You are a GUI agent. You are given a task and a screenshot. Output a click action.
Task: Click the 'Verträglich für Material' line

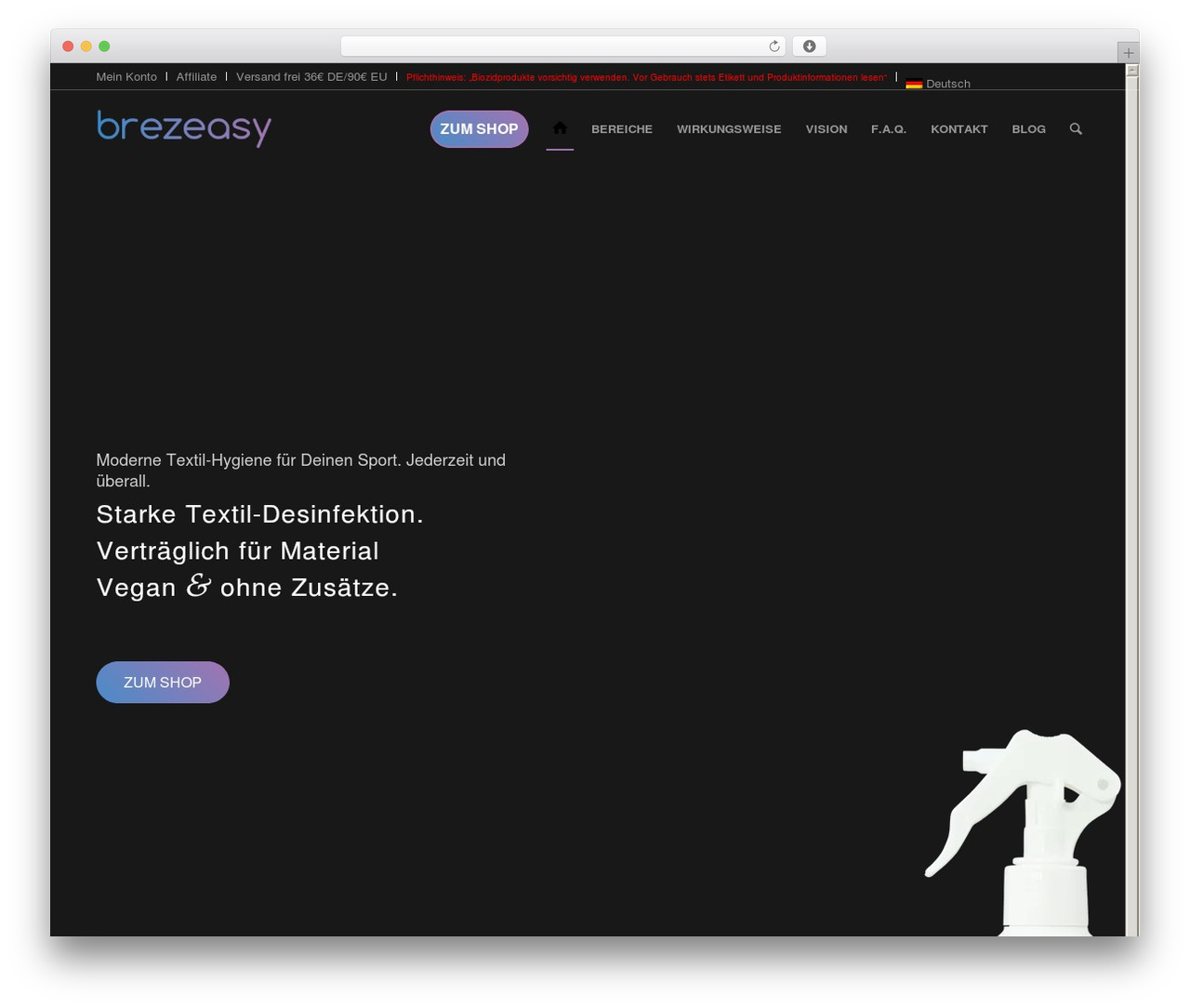(238, 551)
